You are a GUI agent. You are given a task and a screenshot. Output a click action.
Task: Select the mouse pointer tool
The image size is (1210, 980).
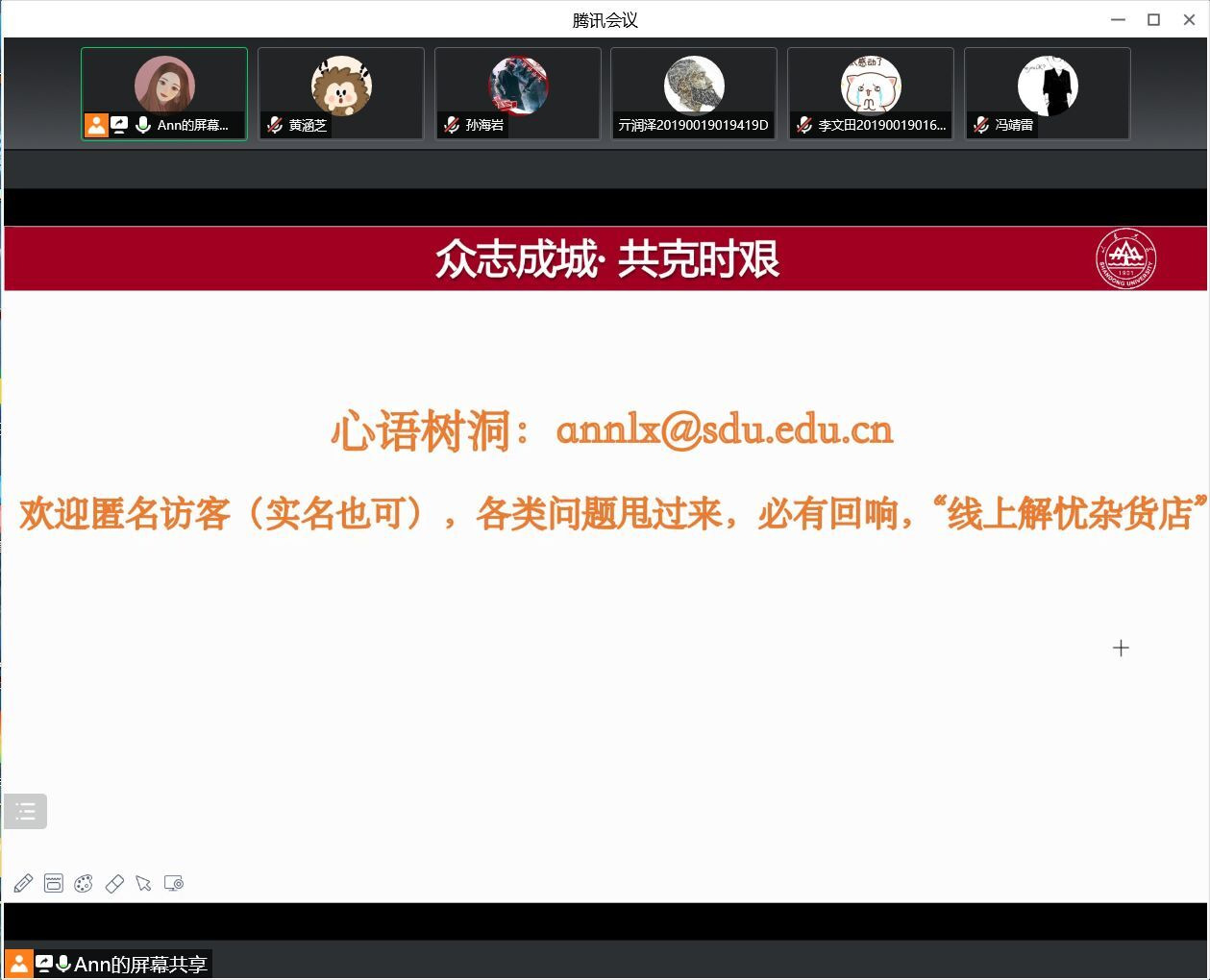click(144, 883)
